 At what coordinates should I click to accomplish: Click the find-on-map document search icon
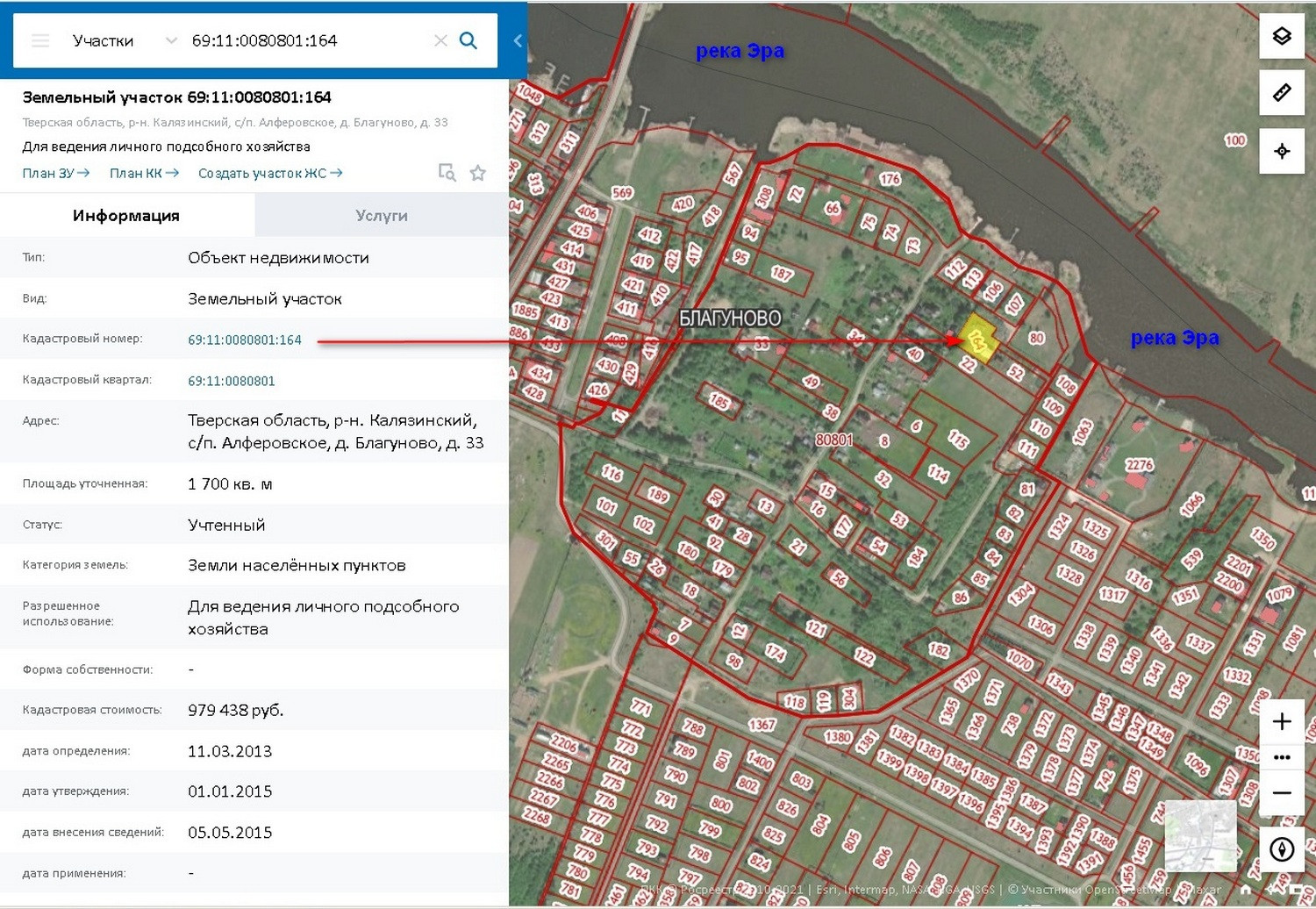pos(447,173)
